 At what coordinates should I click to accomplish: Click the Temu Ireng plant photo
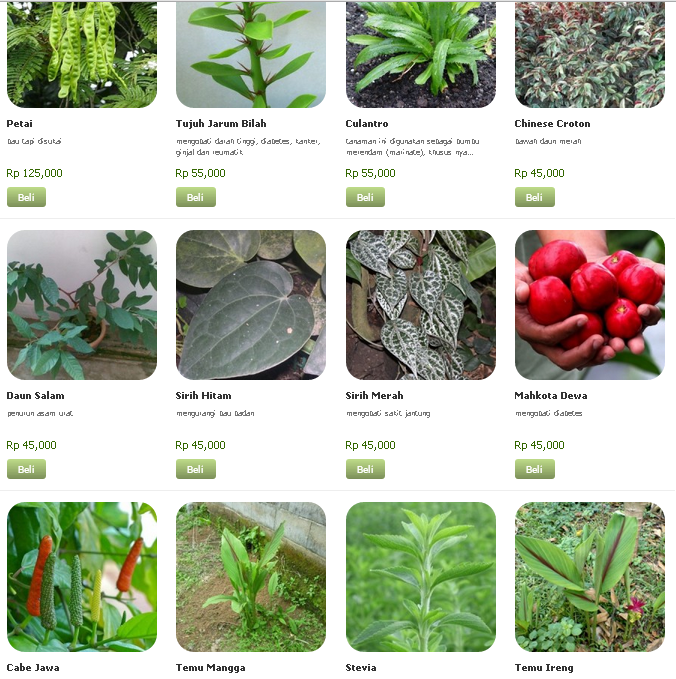point(590,577)
